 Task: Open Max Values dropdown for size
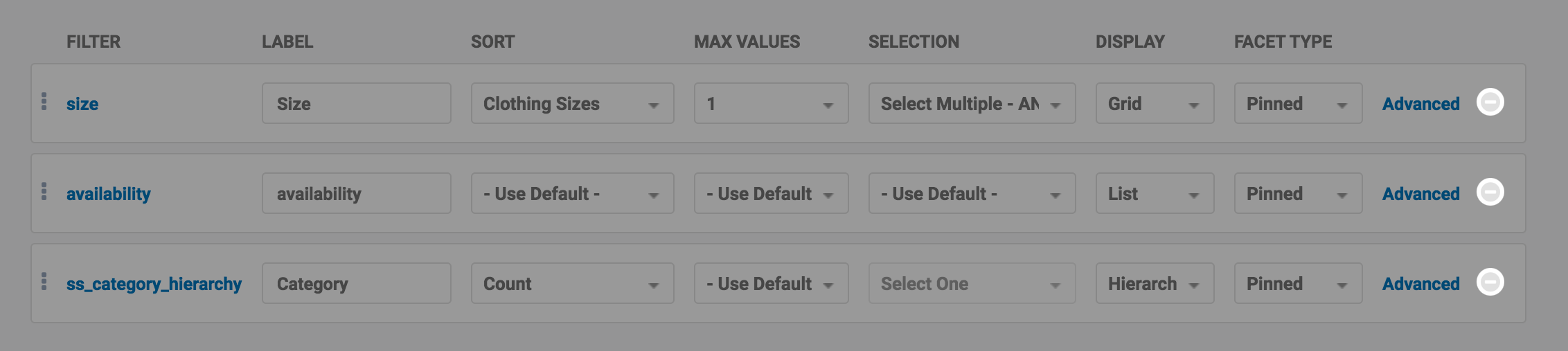click(x=771, y=104)
